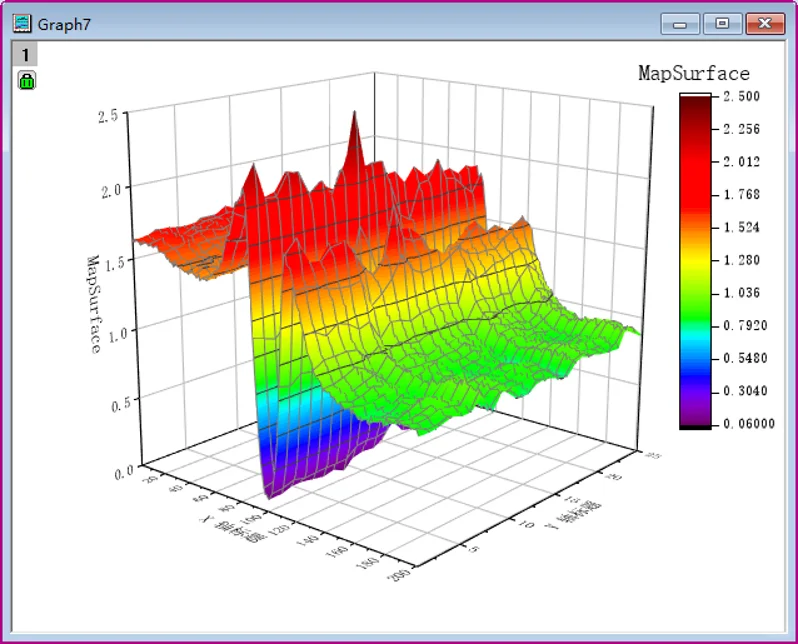
Task: Click the 2.012 label on color scale
Action: (x=742, y=162)
